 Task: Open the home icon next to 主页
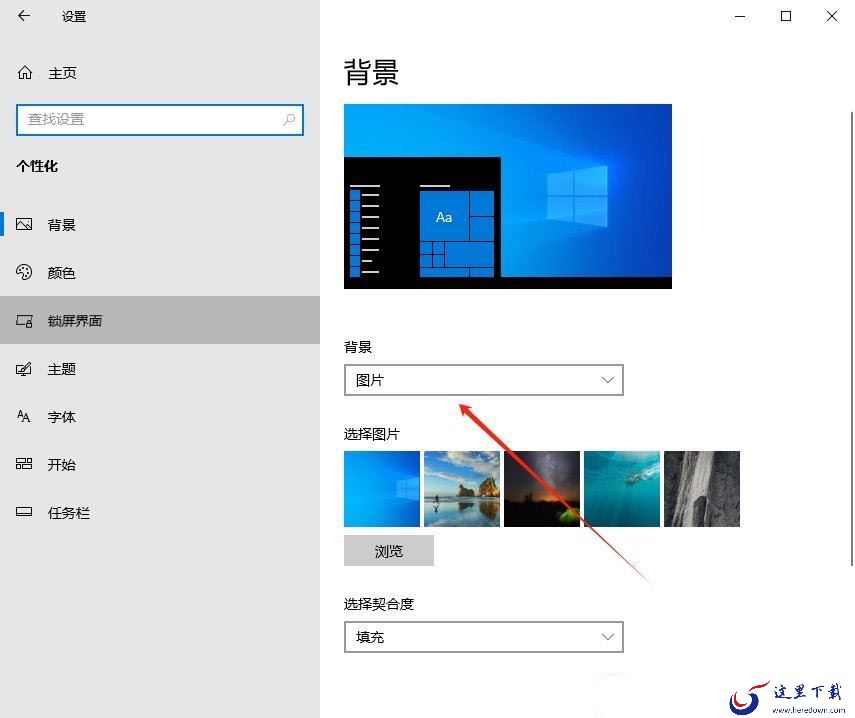tap(25, 73)
